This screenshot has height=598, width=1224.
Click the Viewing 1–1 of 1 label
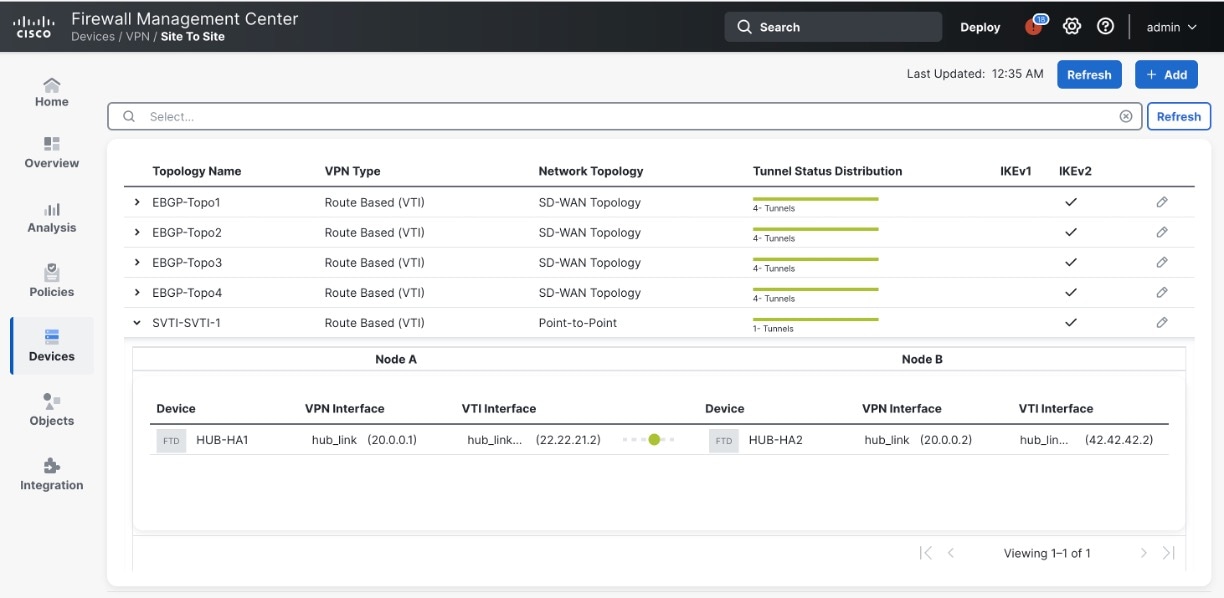[x=1047, y=553]
